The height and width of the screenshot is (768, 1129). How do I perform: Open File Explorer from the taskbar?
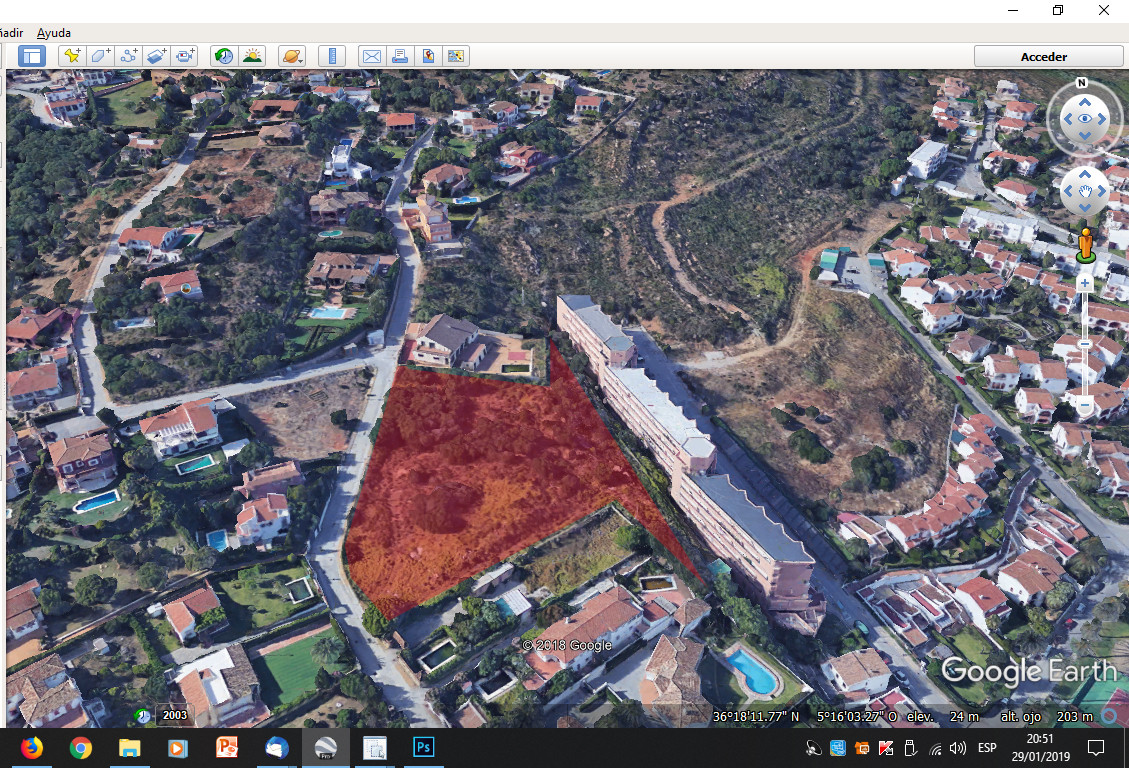[x=130, y=748]
